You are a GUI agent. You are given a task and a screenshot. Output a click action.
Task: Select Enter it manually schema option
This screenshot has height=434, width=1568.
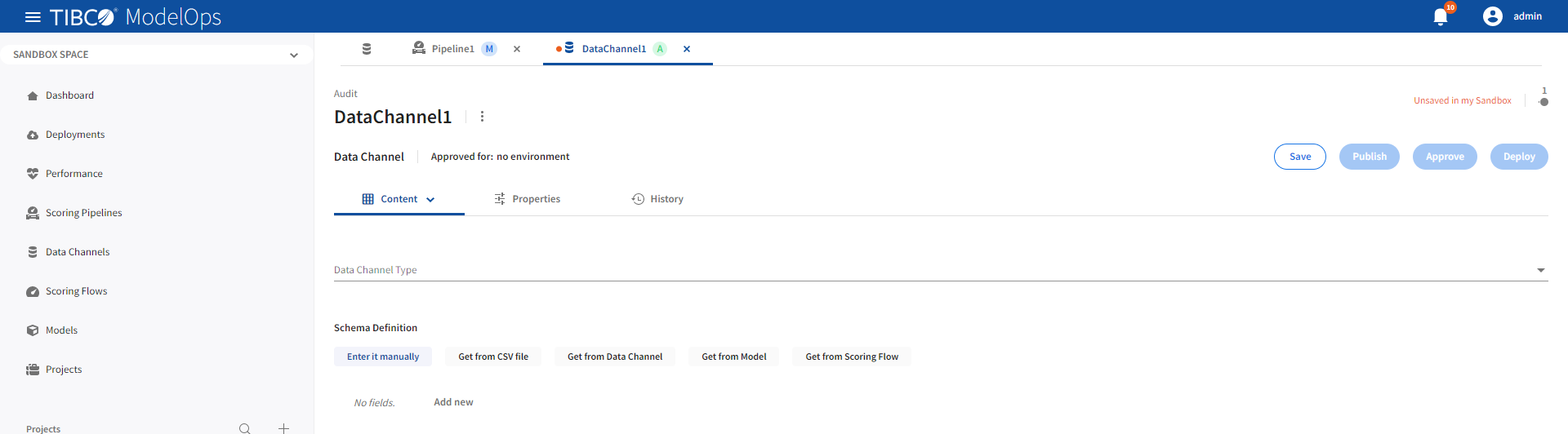(x=383, y=356)
